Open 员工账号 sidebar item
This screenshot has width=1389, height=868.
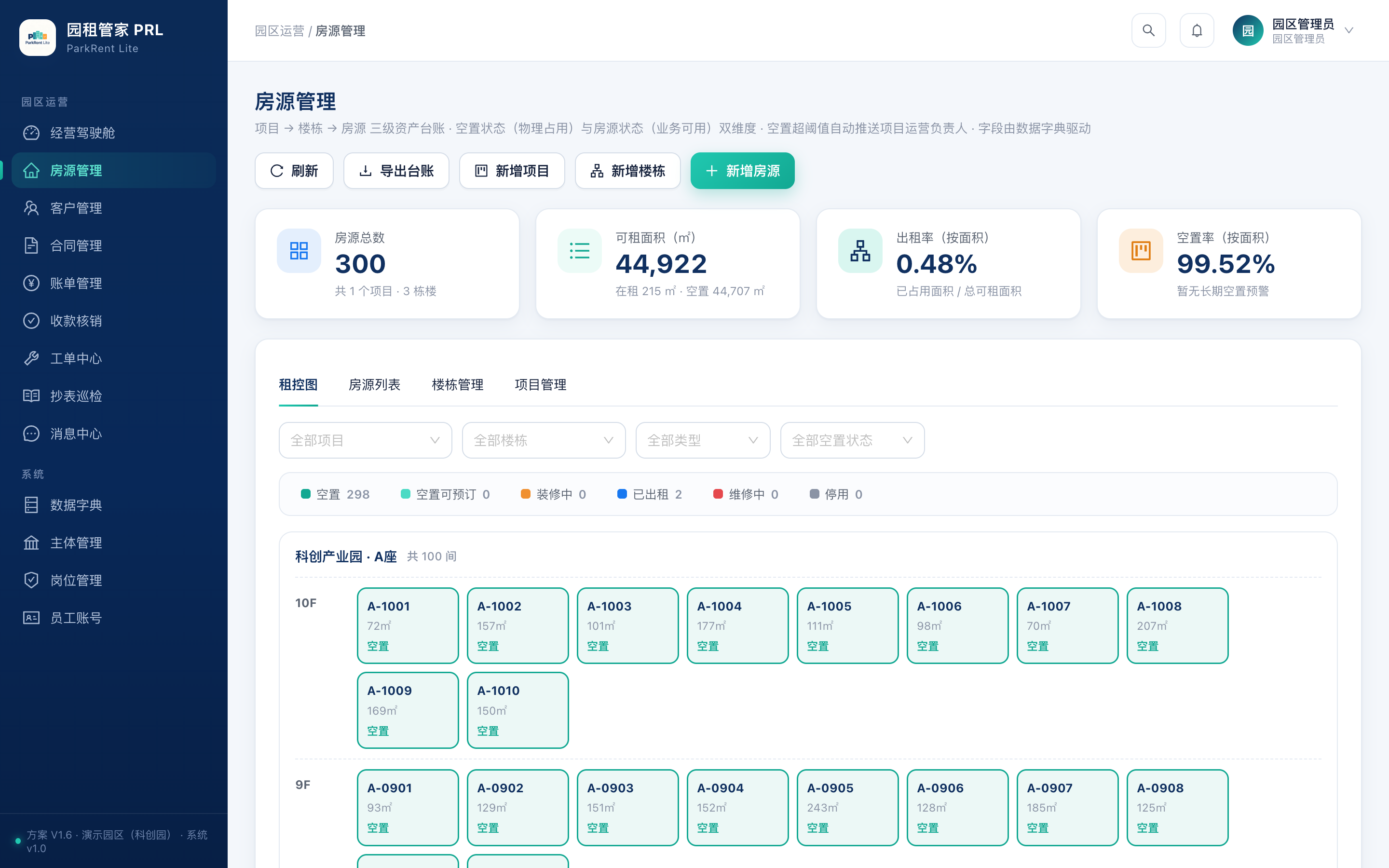tap(114, 618)
